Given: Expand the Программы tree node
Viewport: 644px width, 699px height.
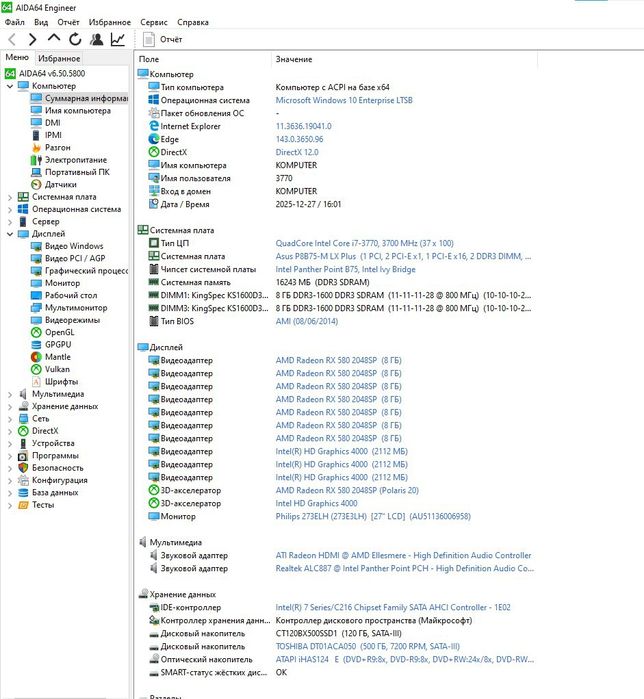Looking at the screenshot, I should tap(10, 456).
